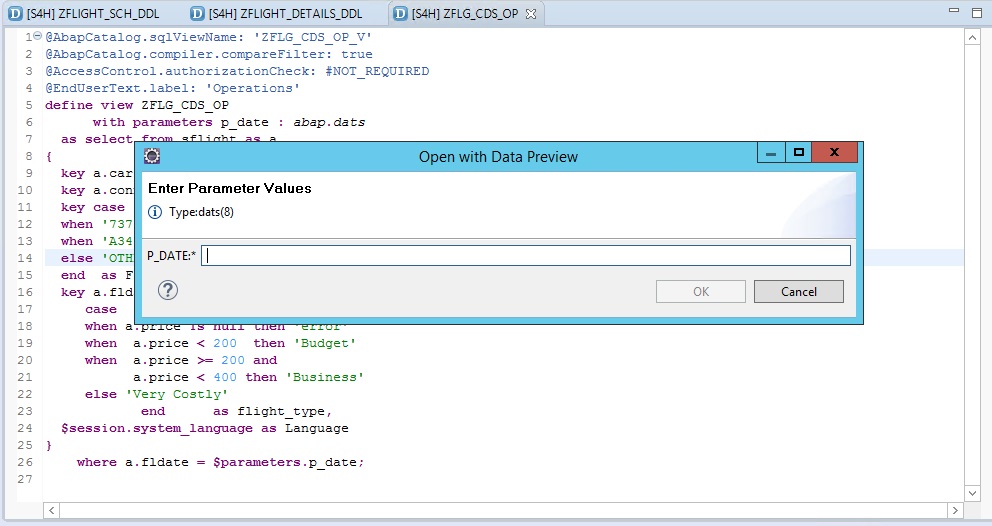Click the info icon beside Type:dats(8)
The width and height of the screenshot is (992, 526).
tap(155, 212)
